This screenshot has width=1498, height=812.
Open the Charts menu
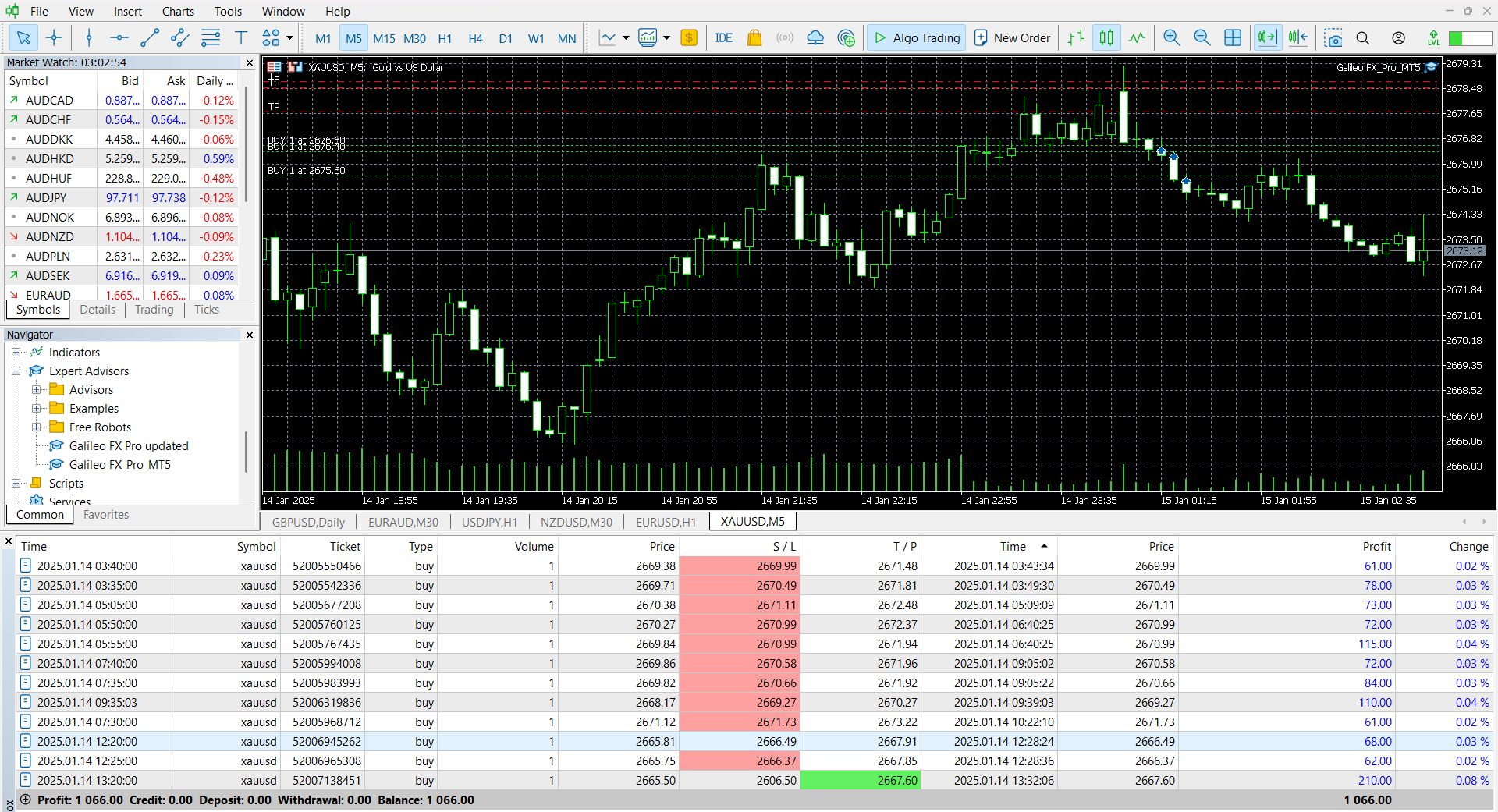pyautogui.click(x=178, y=11)
